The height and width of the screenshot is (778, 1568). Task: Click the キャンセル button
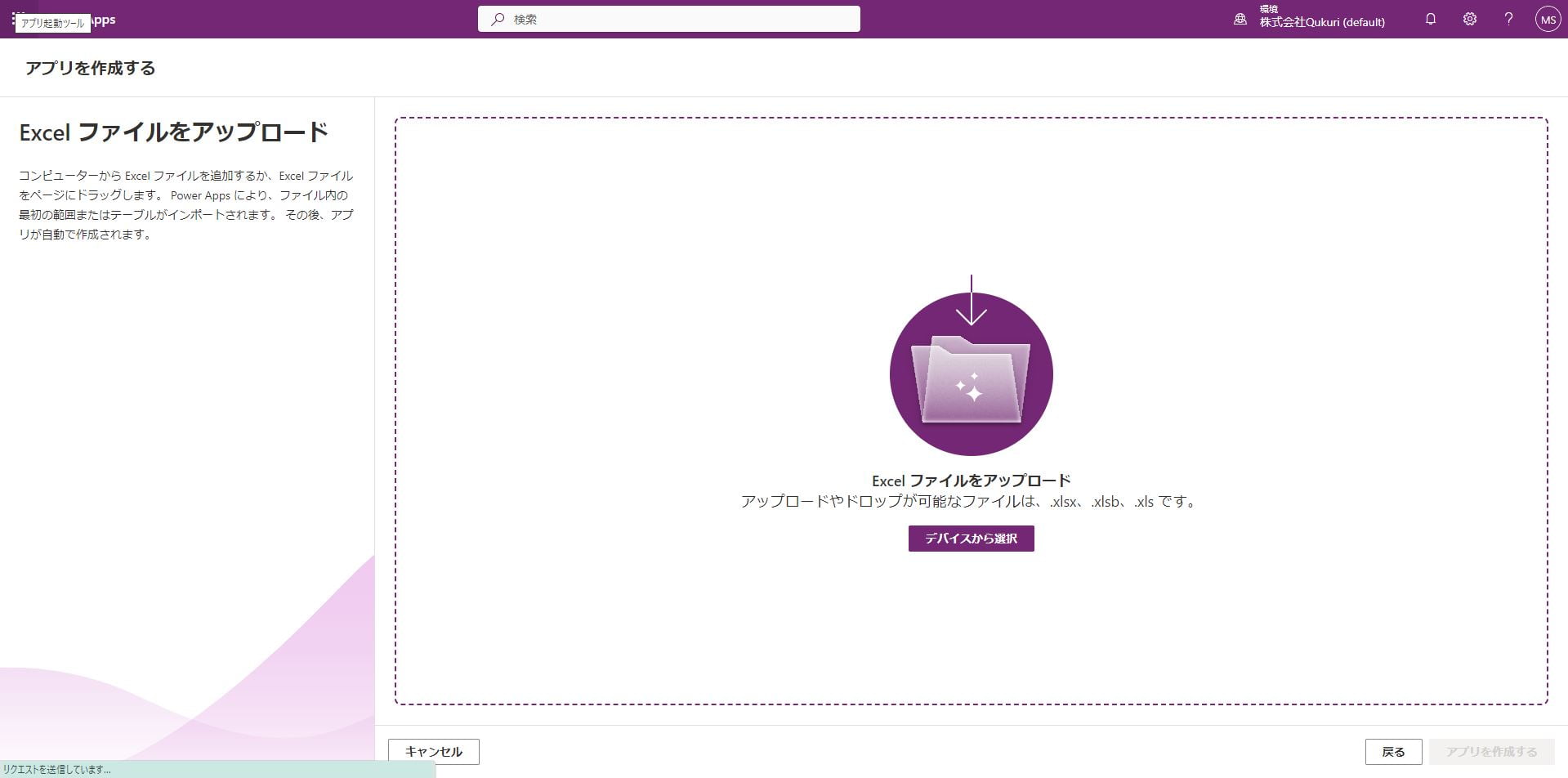tap(433, 751)
